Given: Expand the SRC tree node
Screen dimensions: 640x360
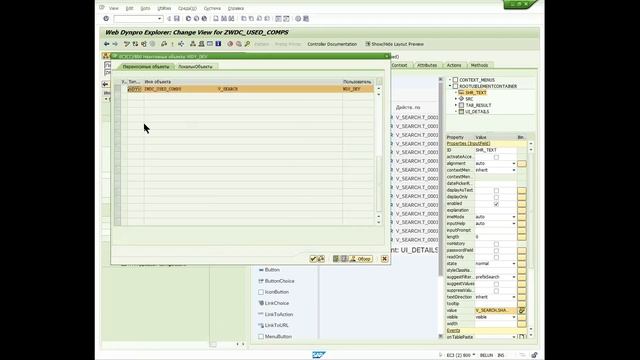Looking at the screenshot, I should point(456,99).
